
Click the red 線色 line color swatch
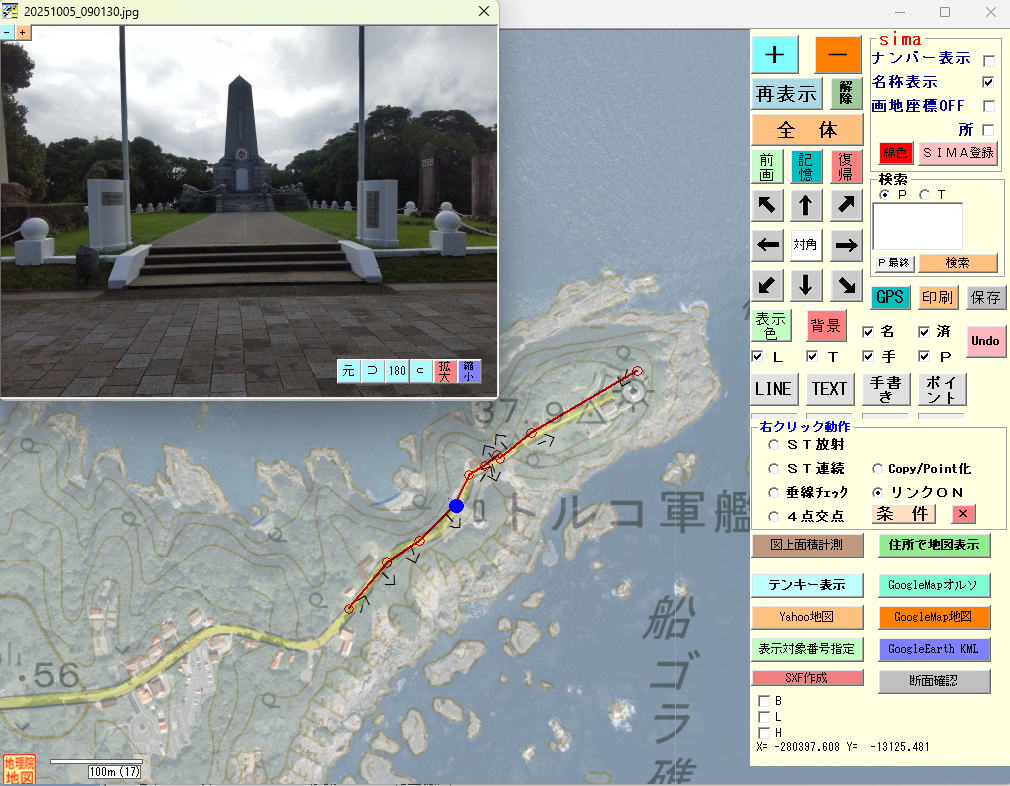[895, 153]
